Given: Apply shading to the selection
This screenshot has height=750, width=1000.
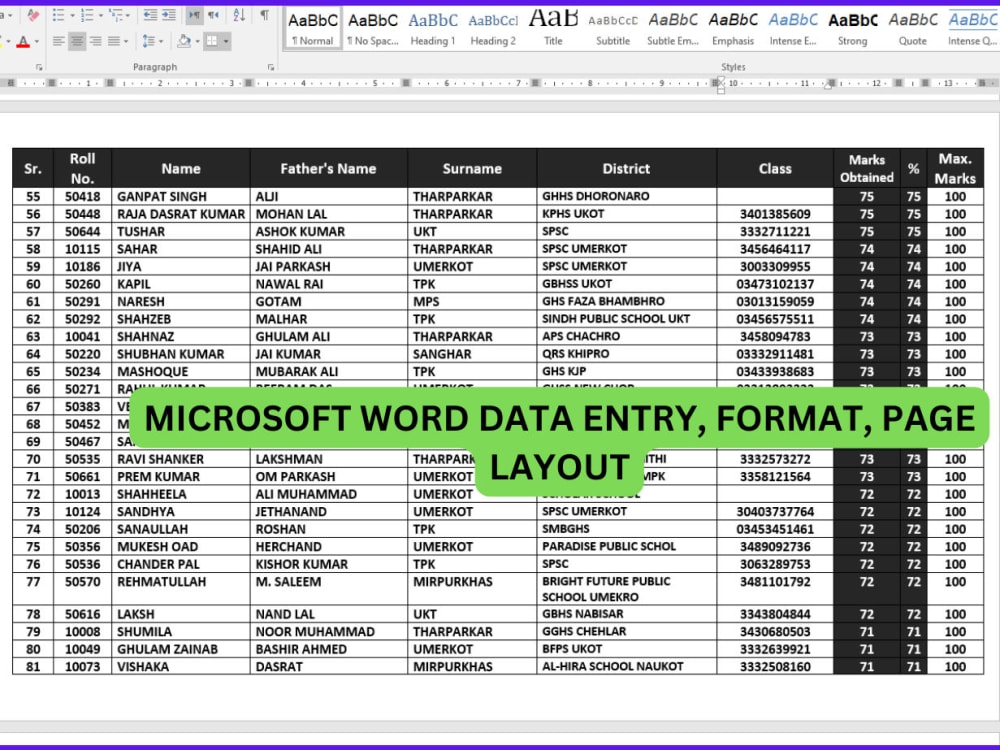Looking at the screenshot, I should (x=184, y=41).
